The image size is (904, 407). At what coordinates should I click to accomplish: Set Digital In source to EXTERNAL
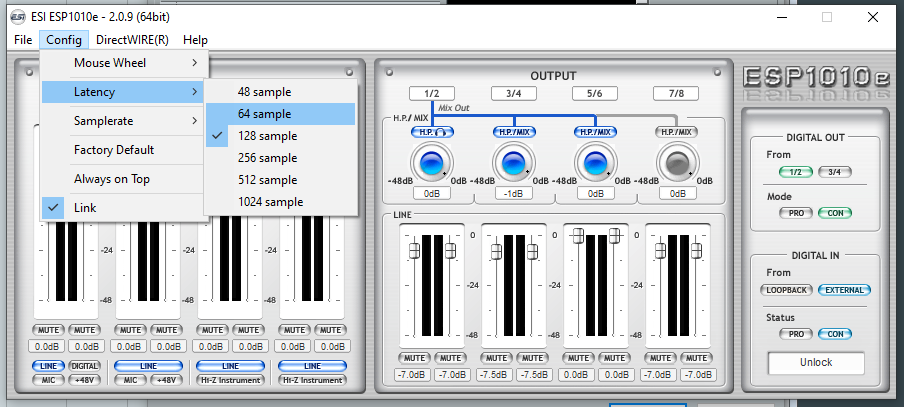click(844, 290)
